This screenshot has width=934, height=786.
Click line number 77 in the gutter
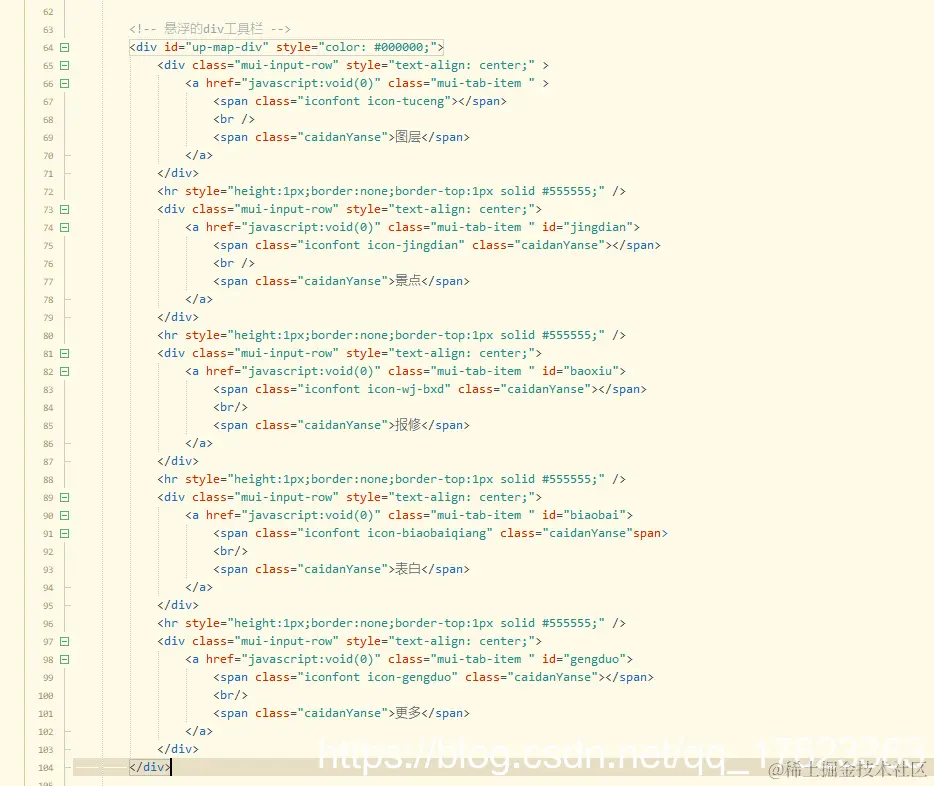(x=48, y=282)
